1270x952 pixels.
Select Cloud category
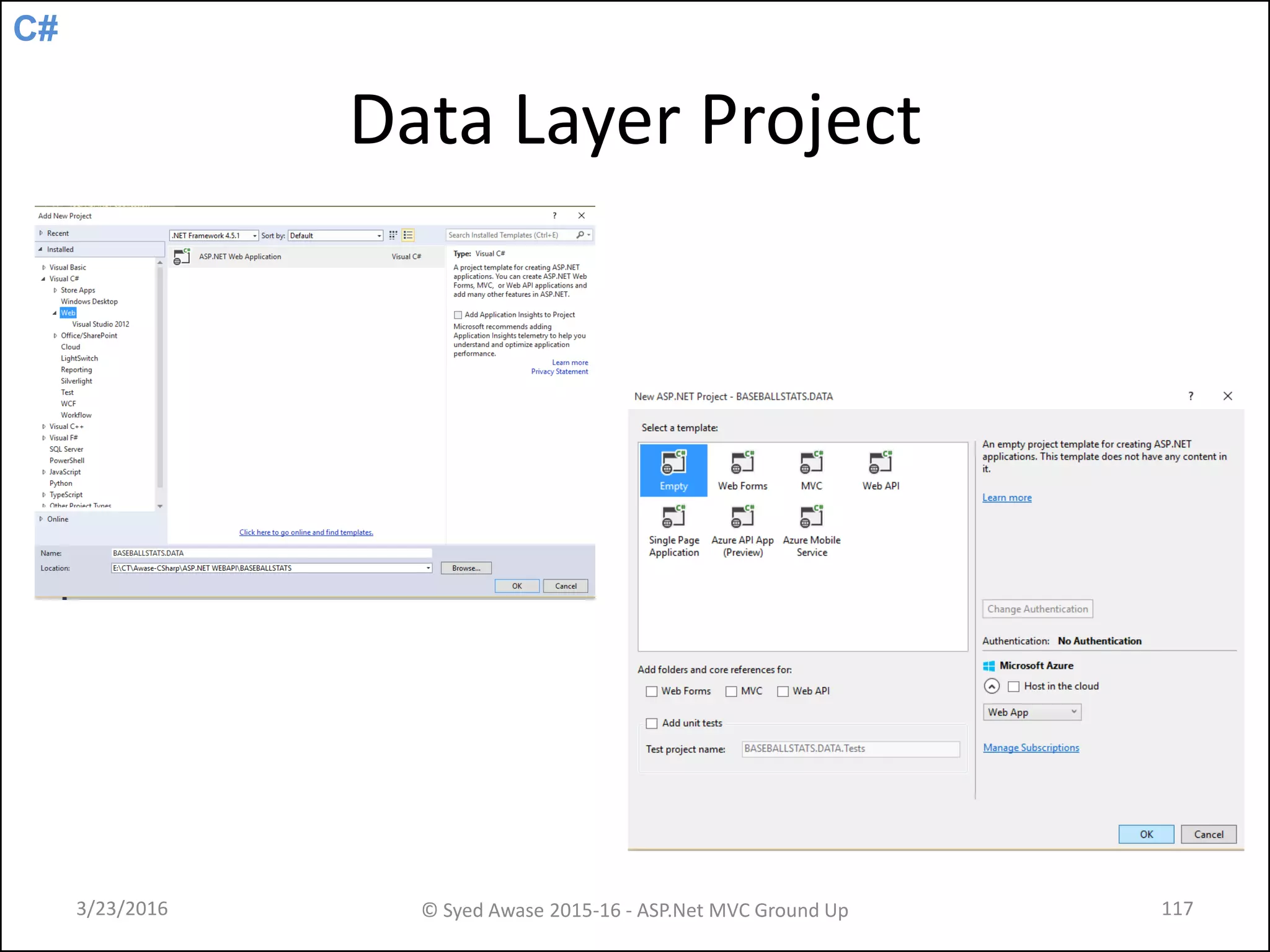(x=71, y=347)
